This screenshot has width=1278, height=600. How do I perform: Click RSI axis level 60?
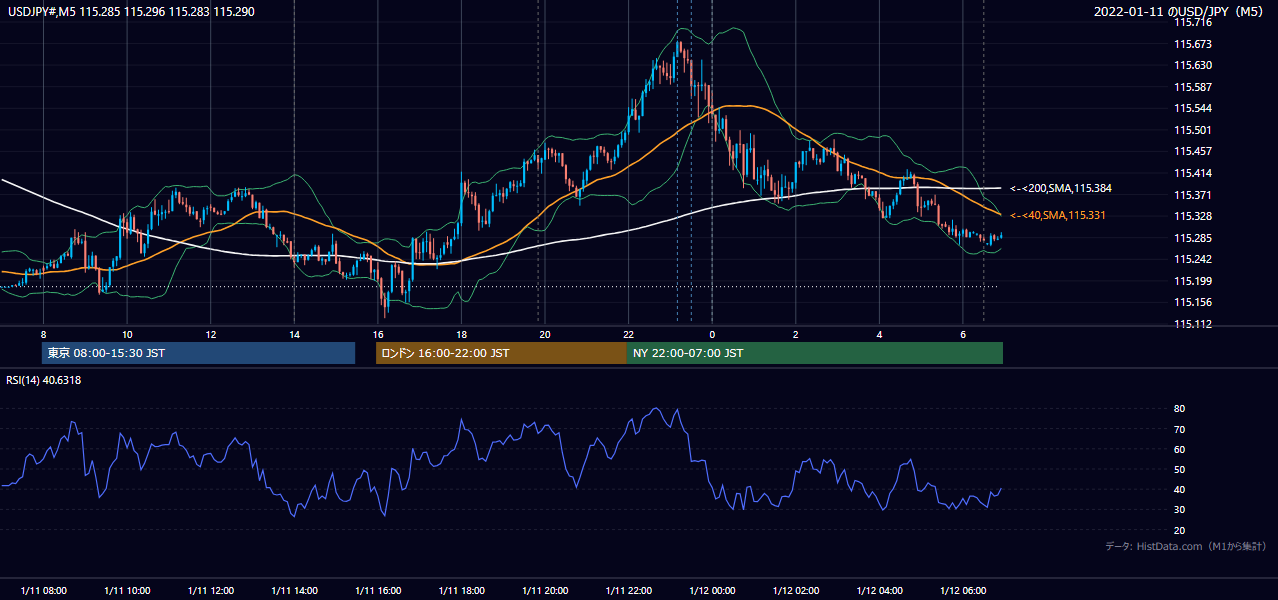point(1179,449)
